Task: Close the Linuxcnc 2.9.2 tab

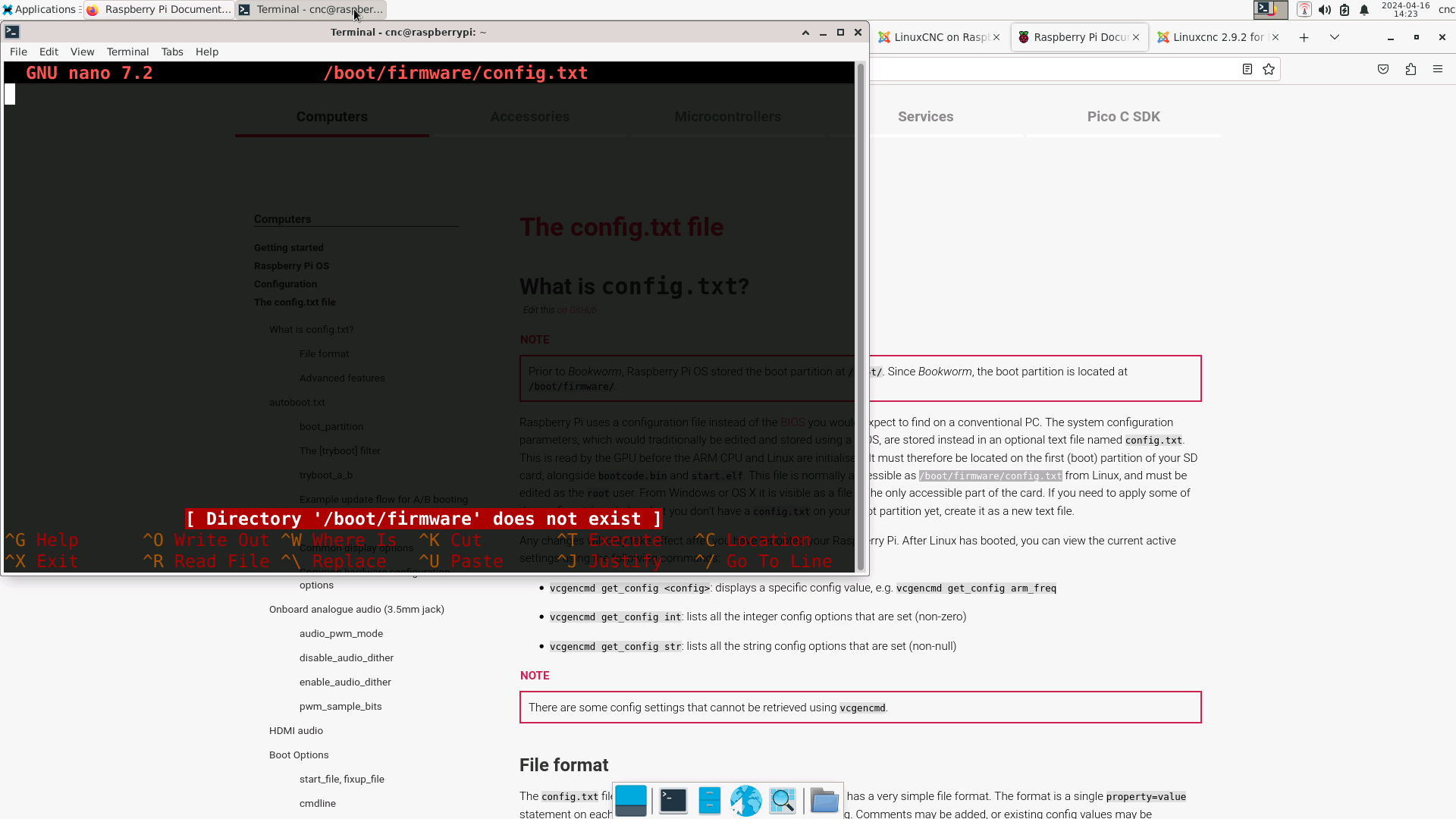Action: [x=1276, y=37]
